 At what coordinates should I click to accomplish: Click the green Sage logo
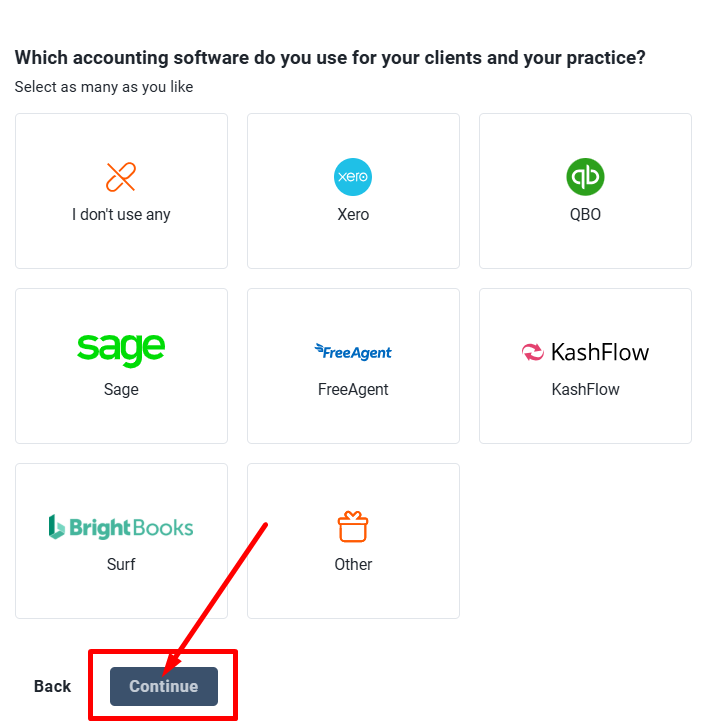(121, 349)
